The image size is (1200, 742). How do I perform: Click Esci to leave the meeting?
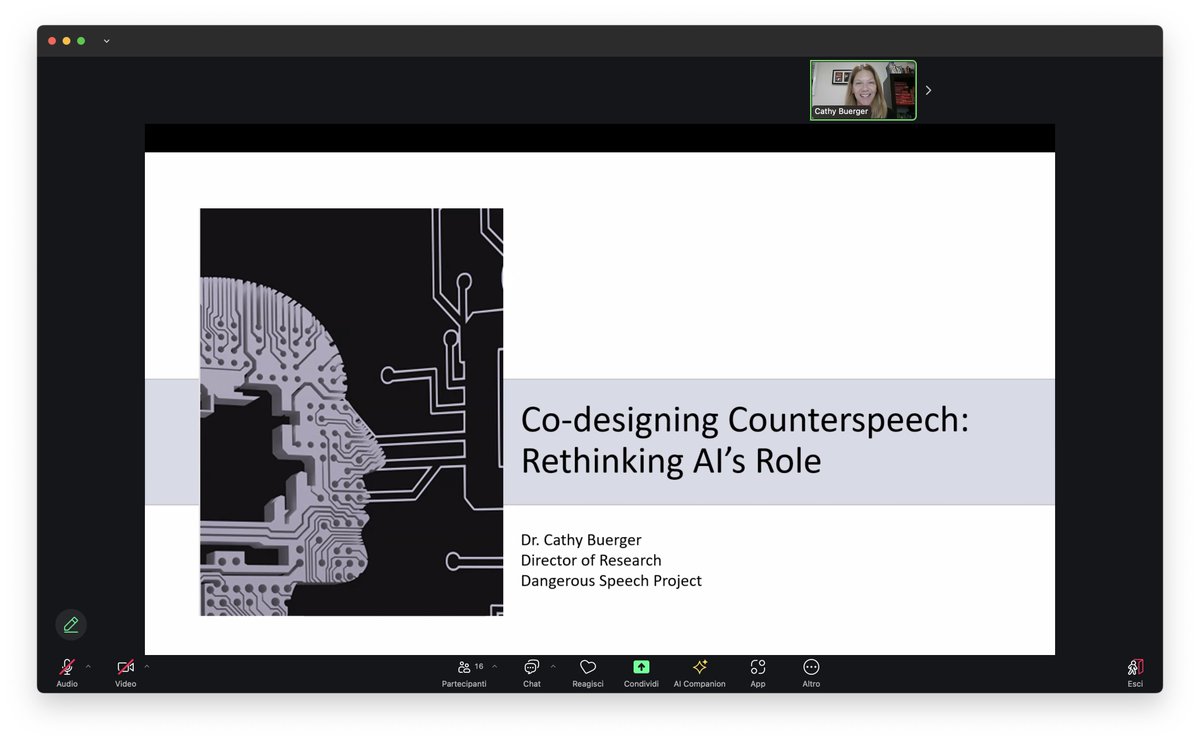[1135, 672]
